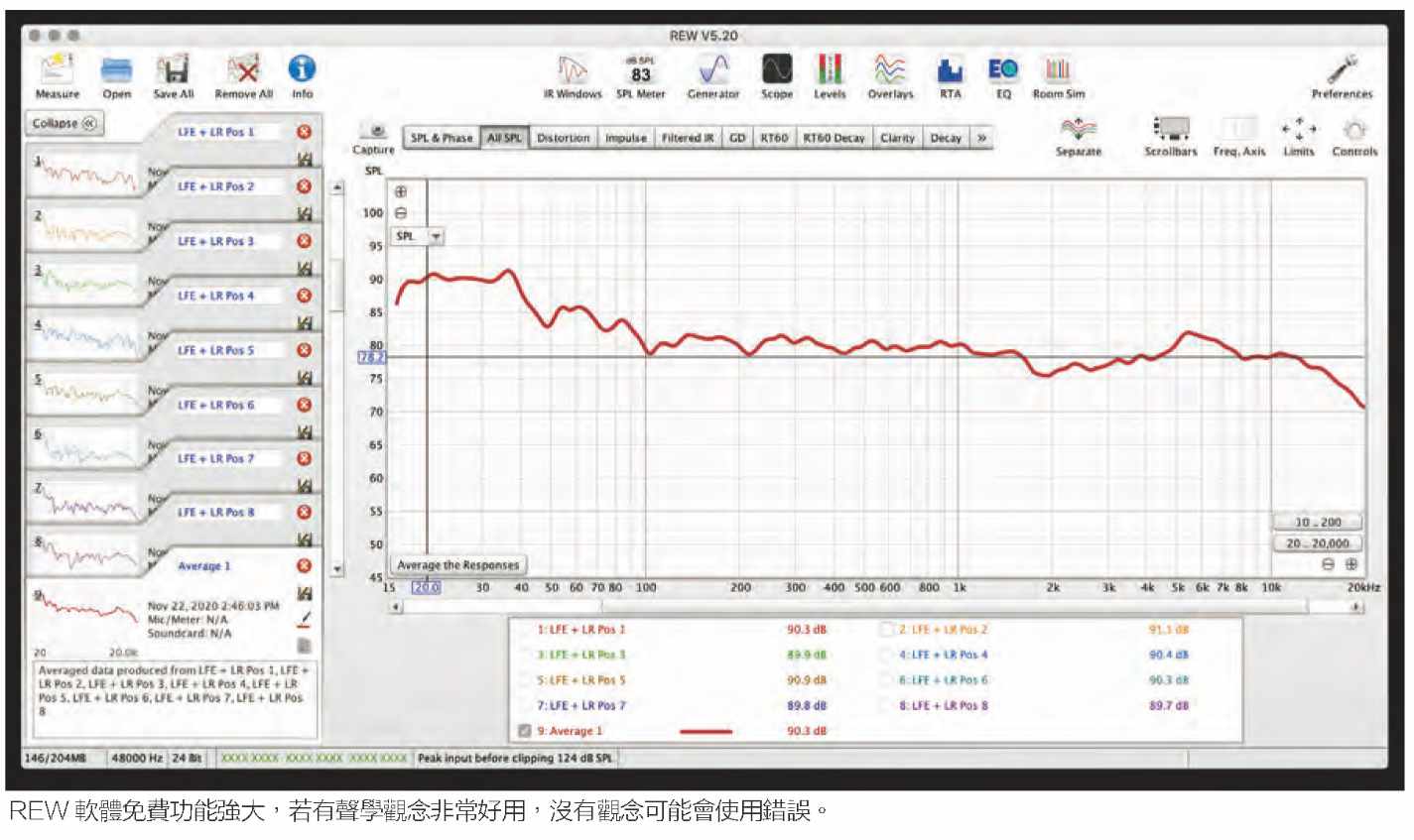Image resolution: width=1414 pixels, height=840 pixels.
Task: Remove LFE + LR Pos 1 measurement
Action: point(305,132)
